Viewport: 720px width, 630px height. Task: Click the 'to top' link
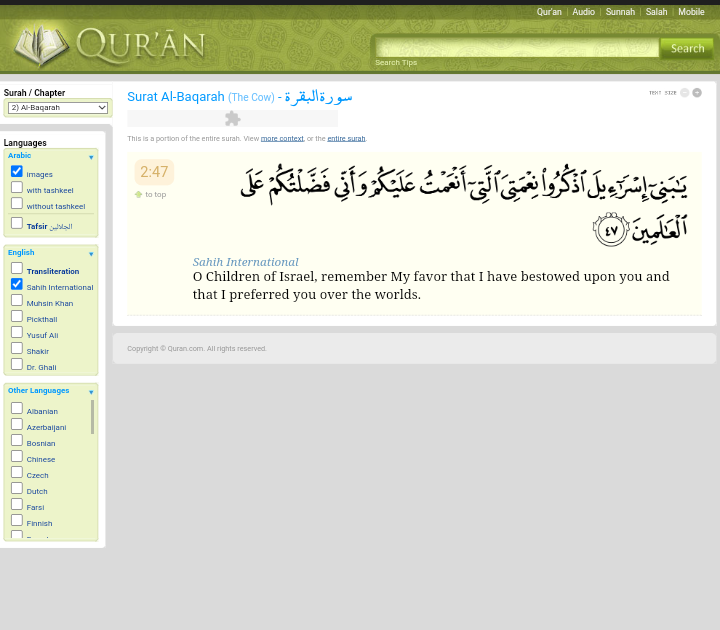coord(156,195)
